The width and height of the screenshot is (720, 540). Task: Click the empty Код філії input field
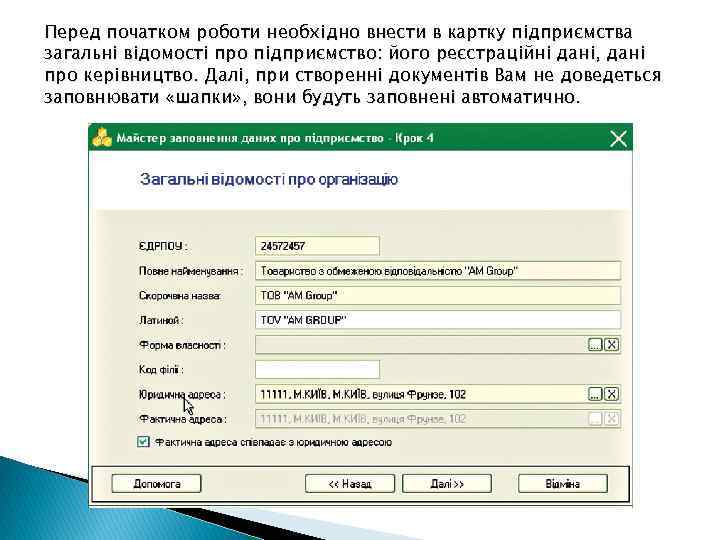click(x=317, y=369)
